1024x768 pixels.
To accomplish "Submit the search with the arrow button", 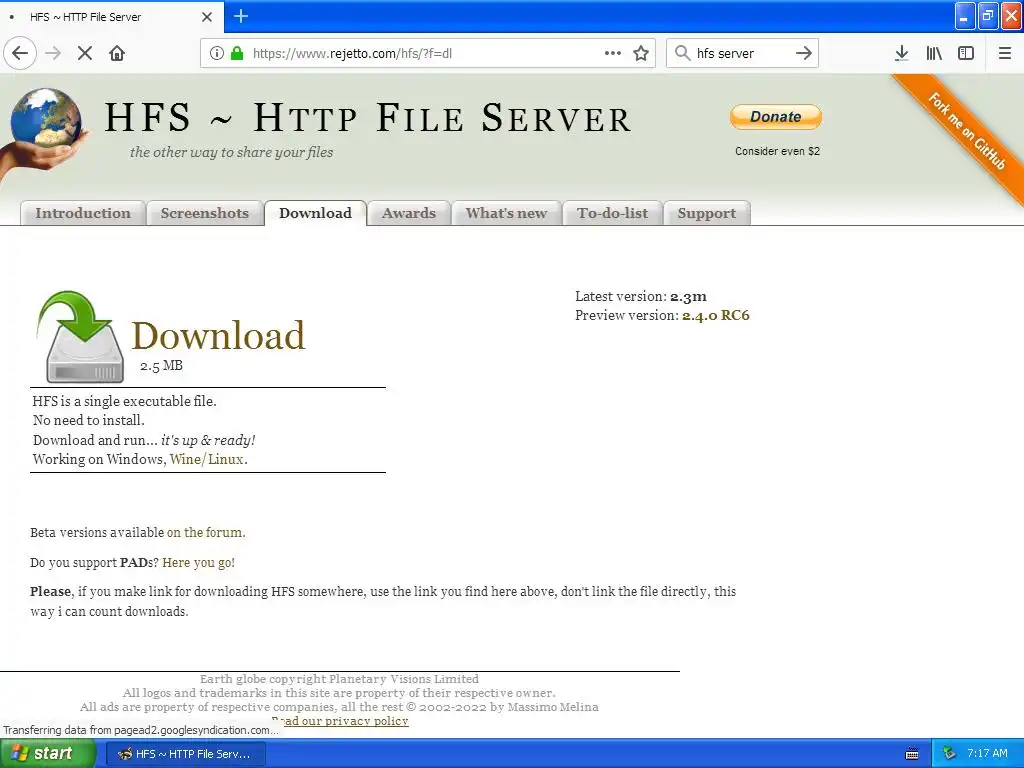I will (x=804, y=53).
